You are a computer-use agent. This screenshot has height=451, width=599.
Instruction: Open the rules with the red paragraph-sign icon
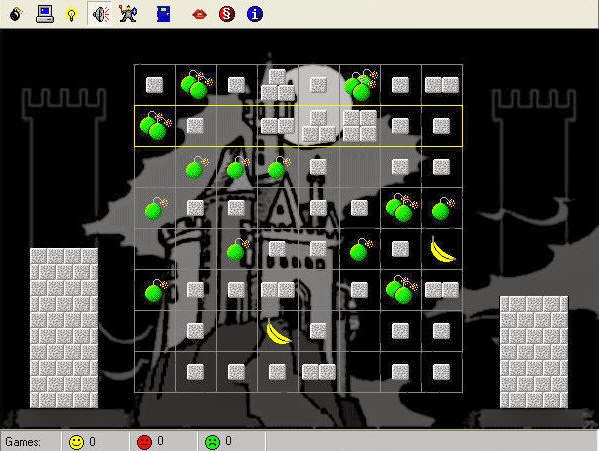[227, 14]
